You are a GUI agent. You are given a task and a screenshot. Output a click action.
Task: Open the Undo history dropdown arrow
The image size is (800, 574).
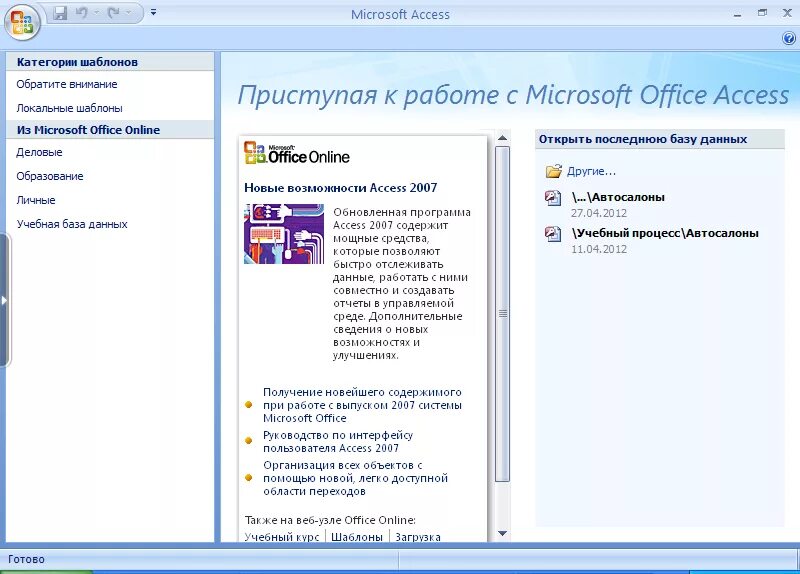pyautogui.click(x=96, y=13)
